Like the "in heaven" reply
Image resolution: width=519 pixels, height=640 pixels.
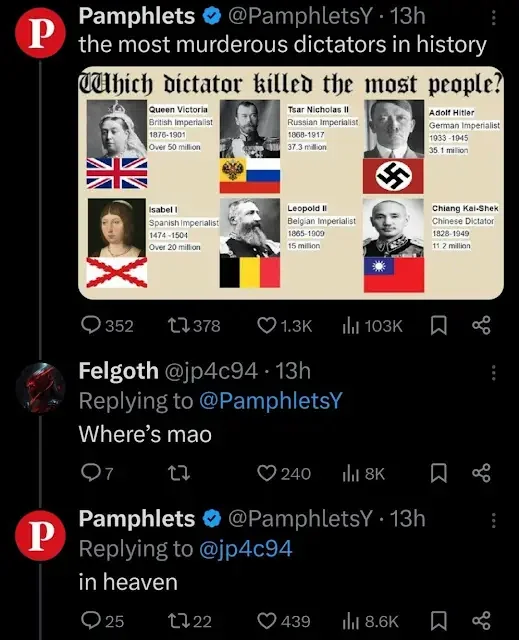[x=284, y=621]
